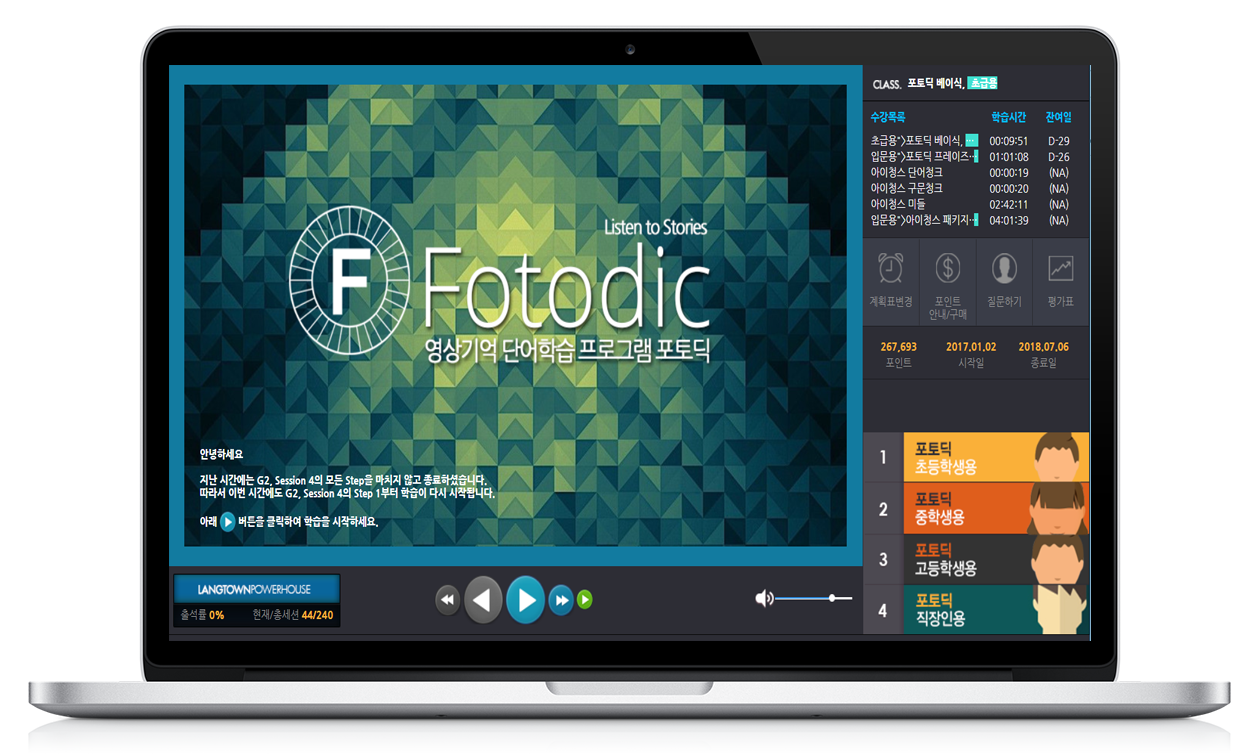1260x756 pixels.
Task: Select the 포토딕 초등학생용 banner
Action: [x=996, y=458]
